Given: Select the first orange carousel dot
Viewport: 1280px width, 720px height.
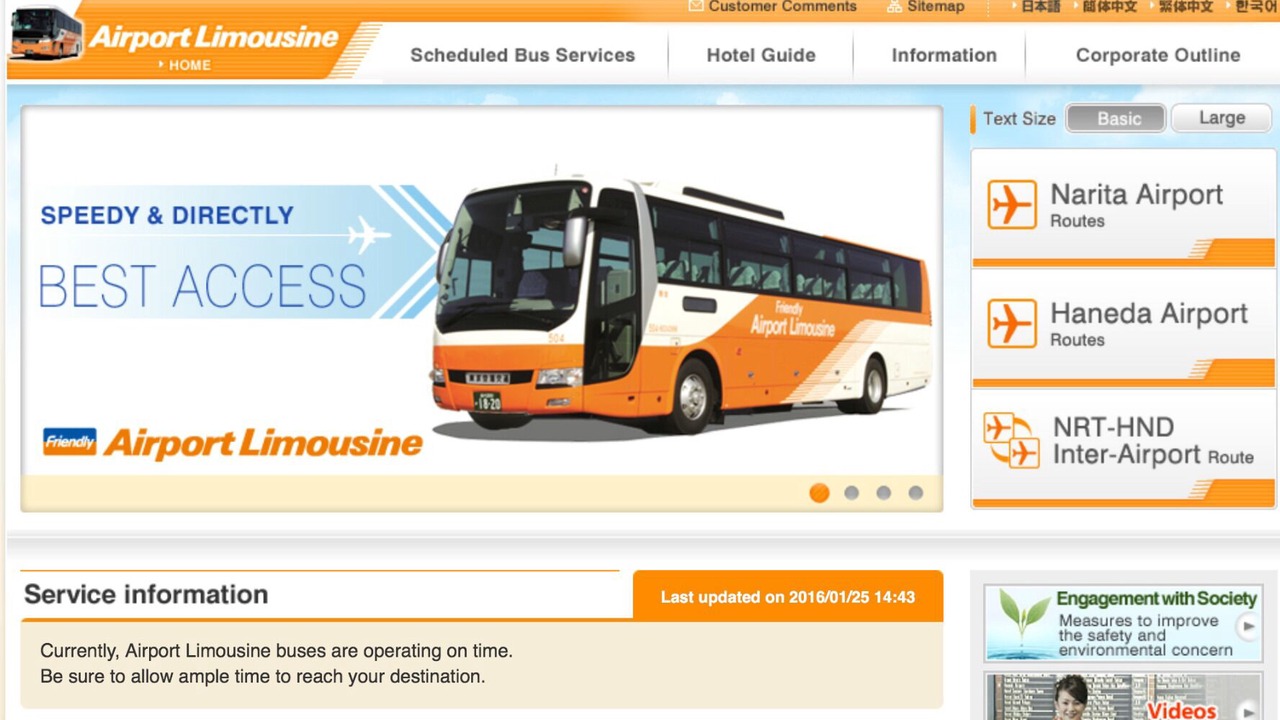Looking at the screenshot, I should 819,492.
